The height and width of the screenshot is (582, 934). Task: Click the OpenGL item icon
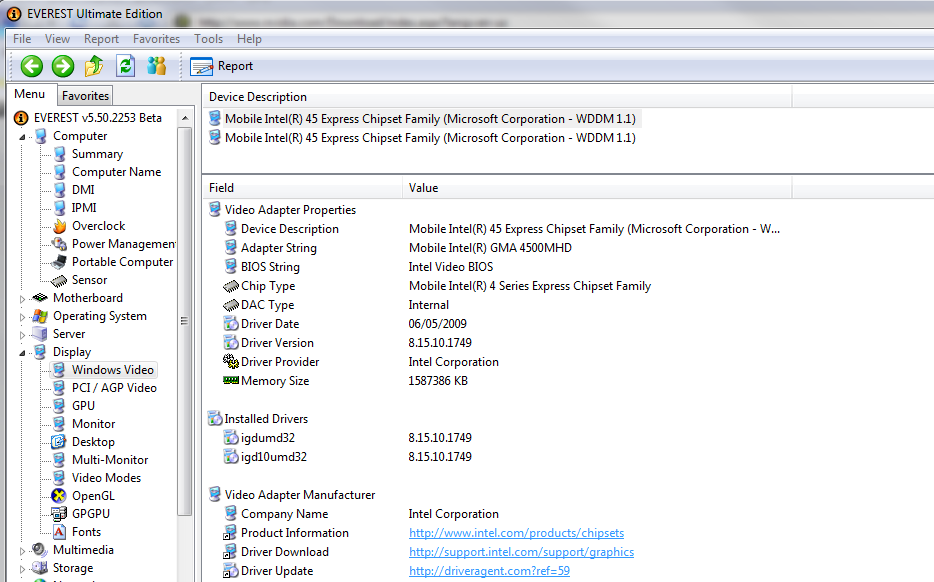click(59, 496)
